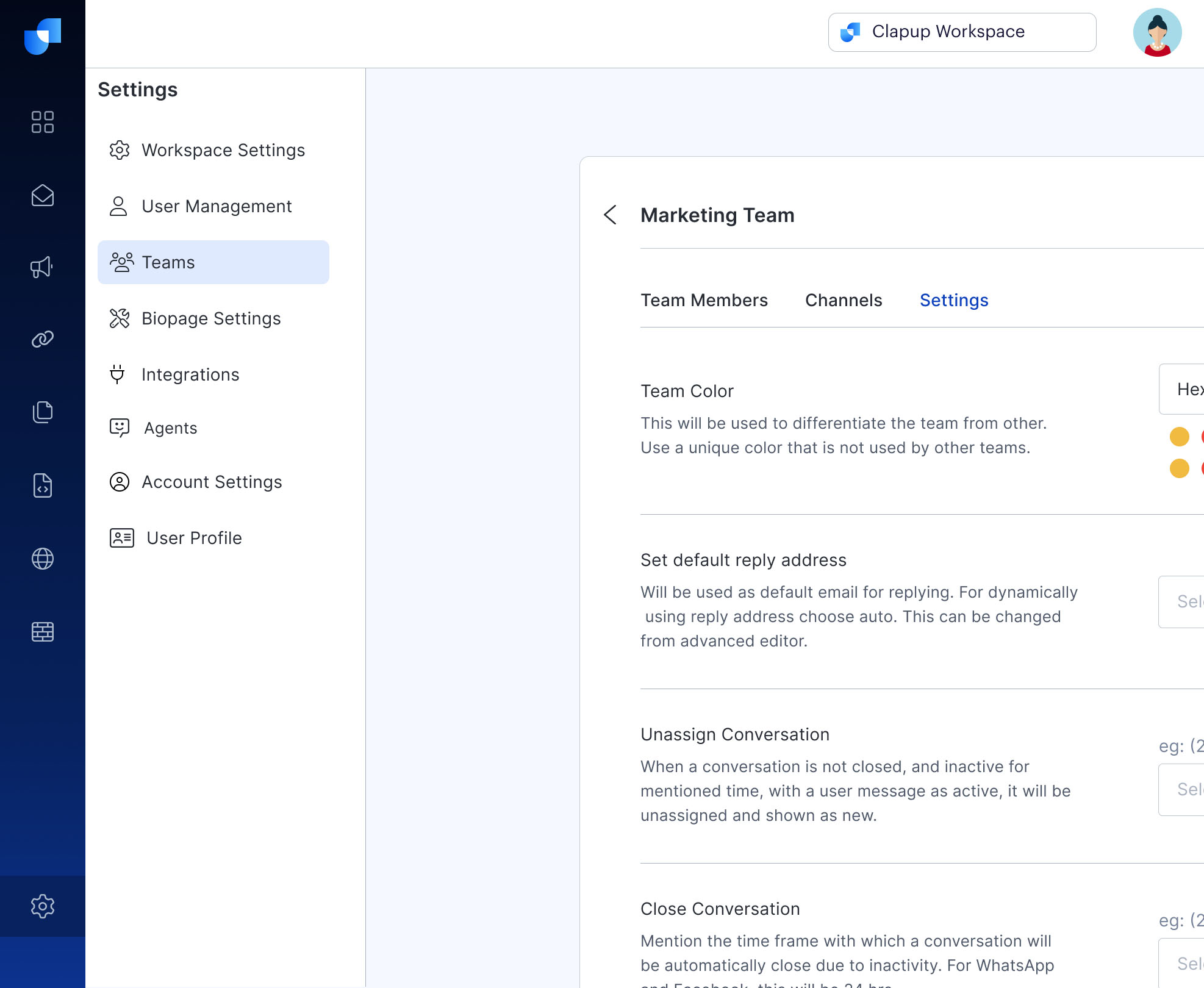Open Biopage Settings menu item
Image resolution: width=1204 pixels, height=988 pixels.
pyautogui.click(x=213, y=318)
